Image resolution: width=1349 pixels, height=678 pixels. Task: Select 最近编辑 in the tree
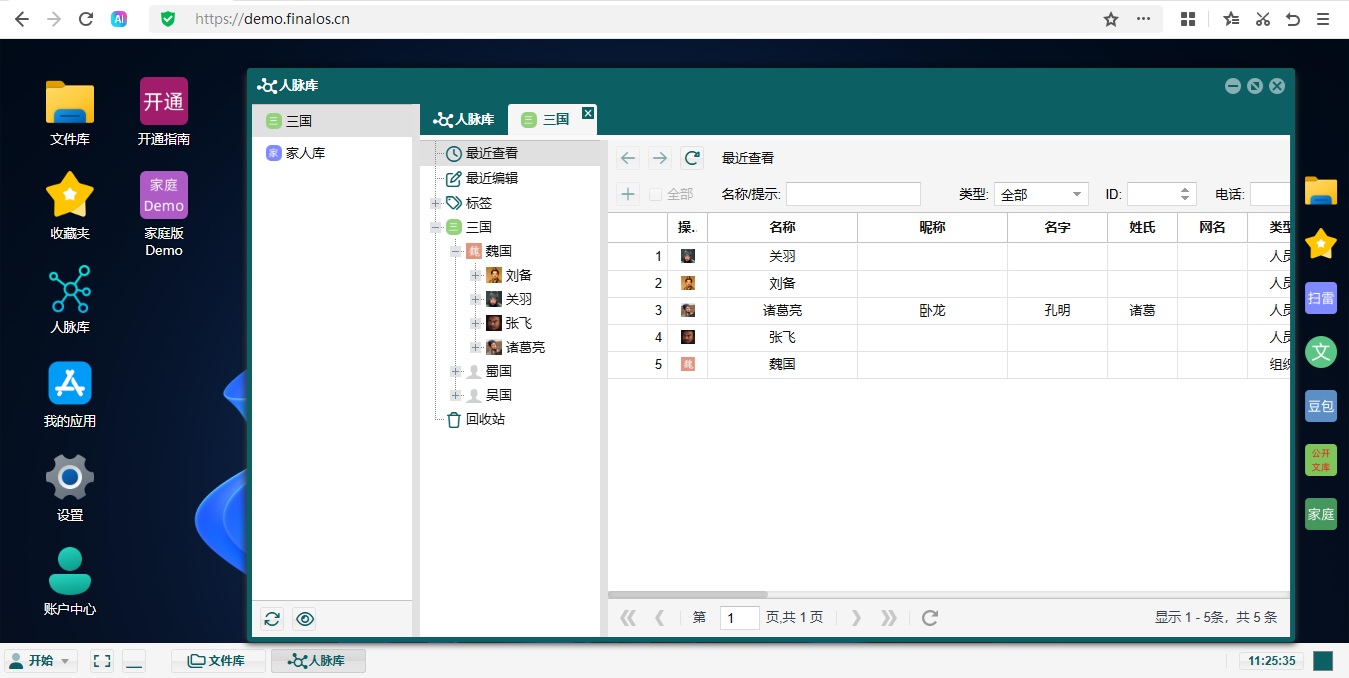492,178
